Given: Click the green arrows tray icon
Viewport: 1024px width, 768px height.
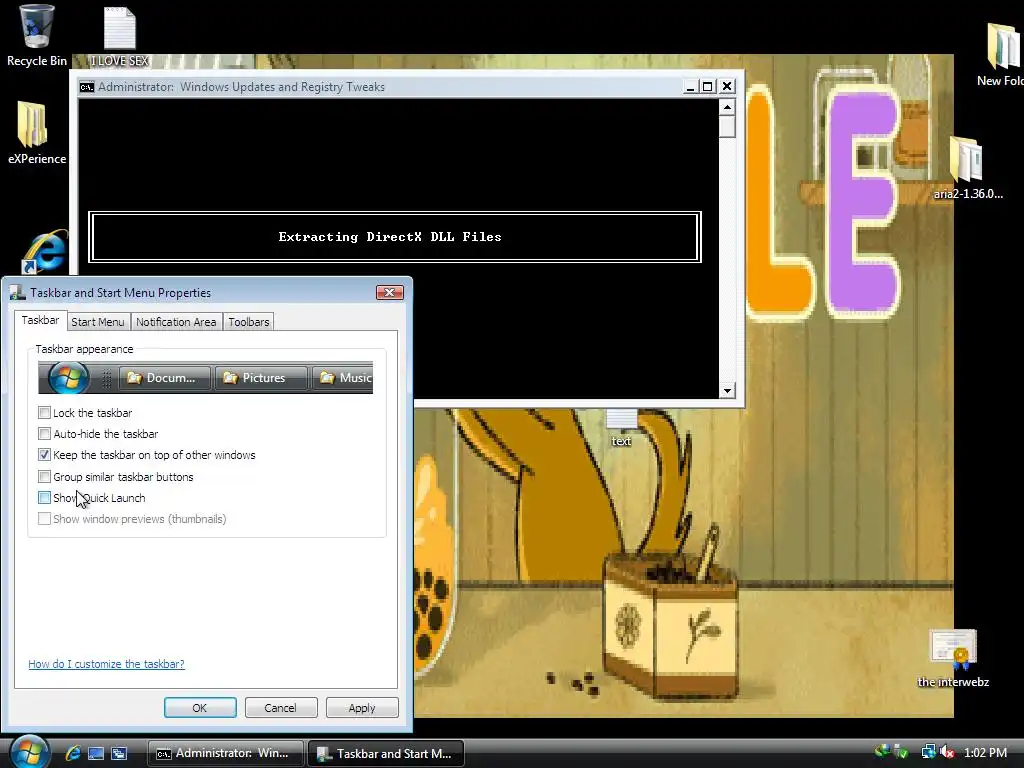Looking at the screenshot, I should [x=883, y=751].
